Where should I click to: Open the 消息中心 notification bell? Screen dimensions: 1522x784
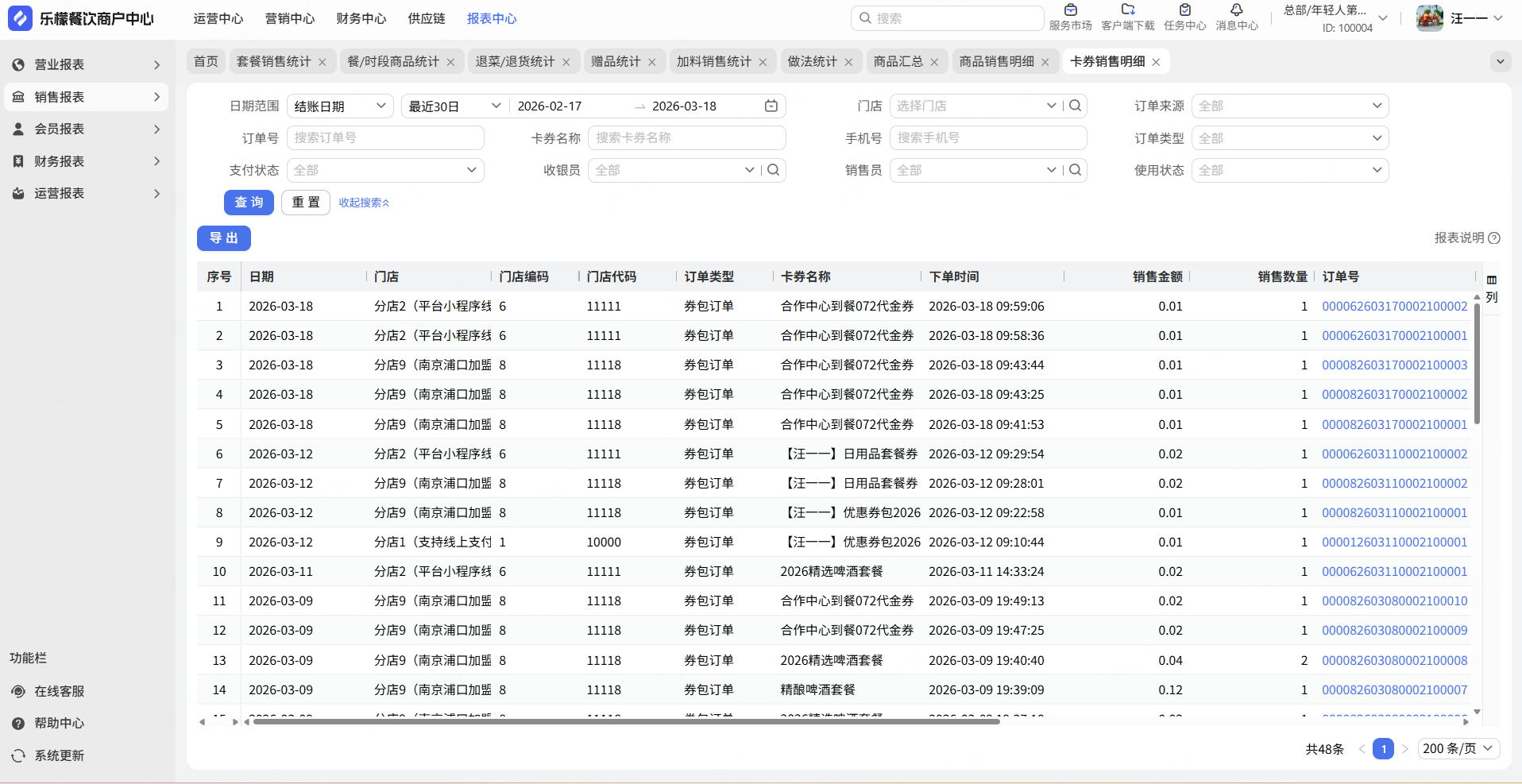click(x=1236, y=11)
